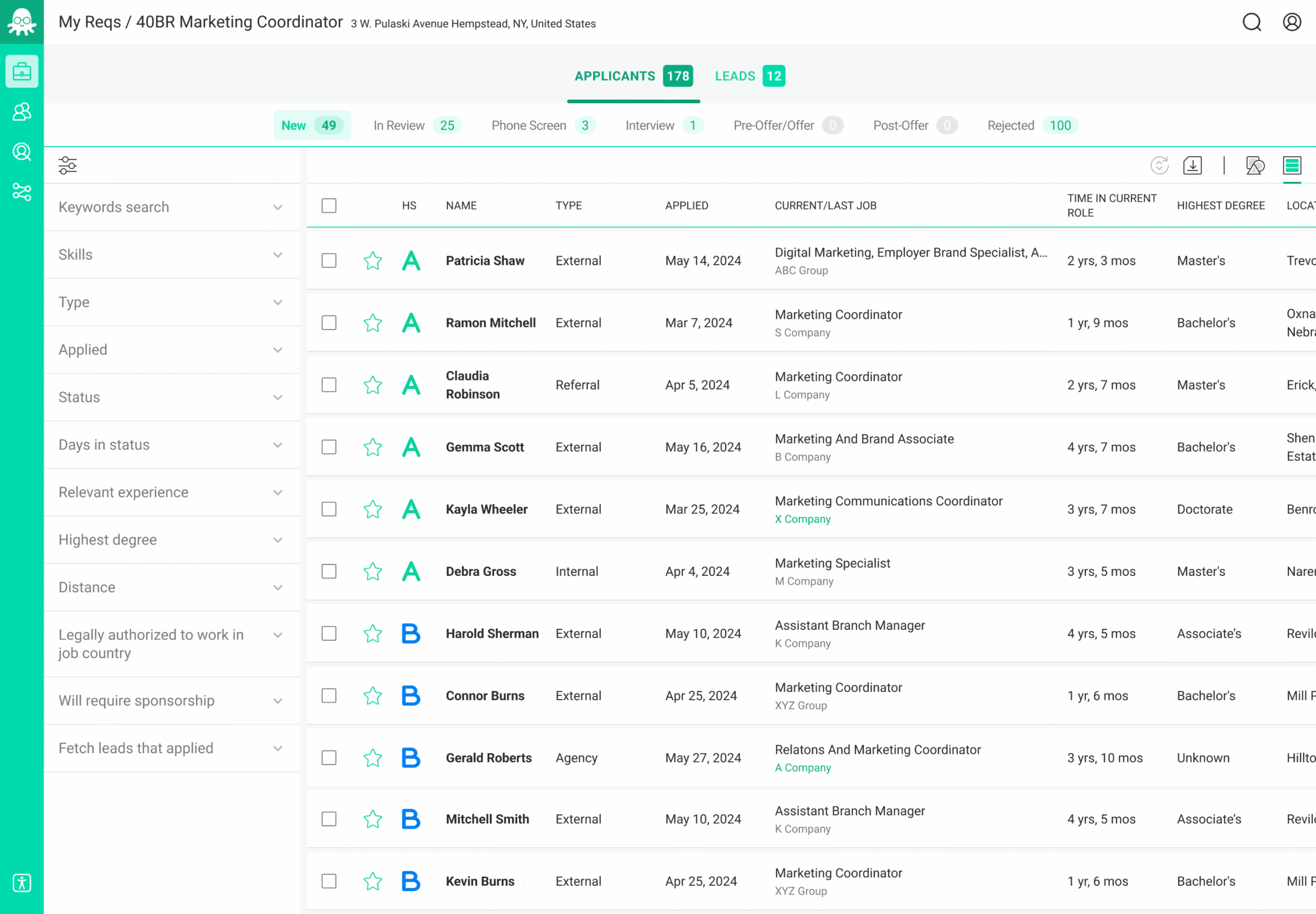Sort by Time in Current Role header

[1111, 206]
